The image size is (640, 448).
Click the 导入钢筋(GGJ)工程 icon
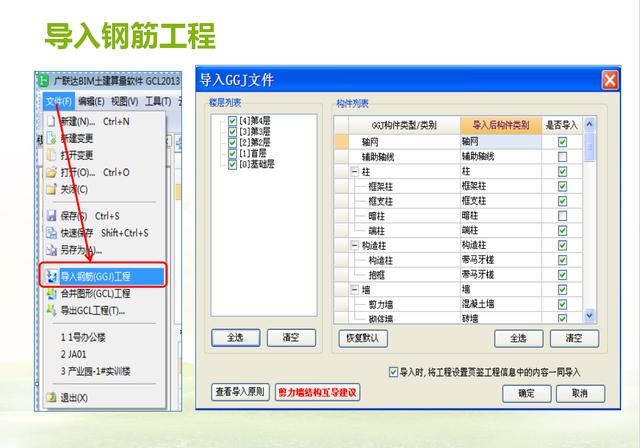point(51,276)
